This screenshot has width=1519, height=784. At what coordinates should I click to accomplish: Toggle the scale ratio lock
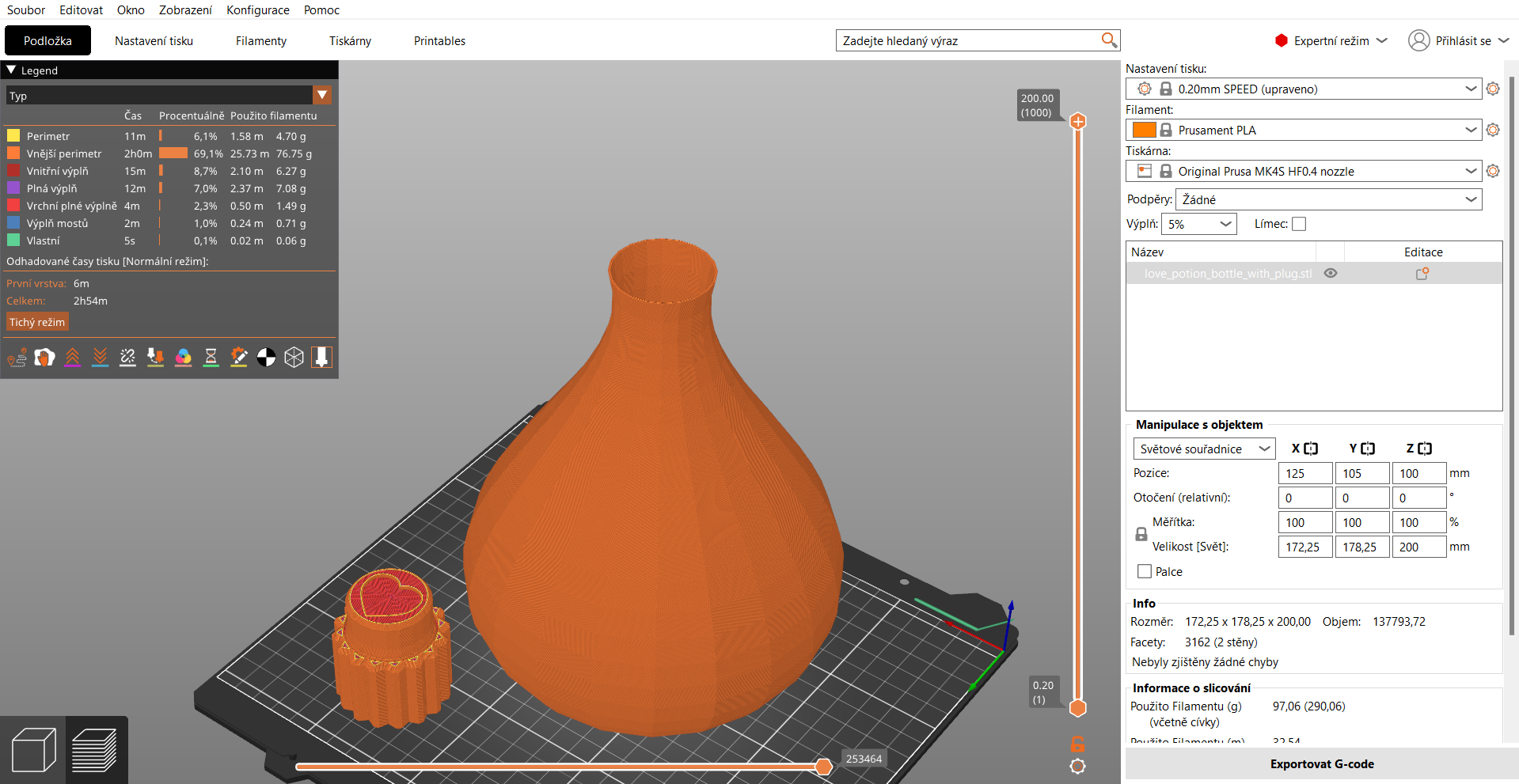1141,534
